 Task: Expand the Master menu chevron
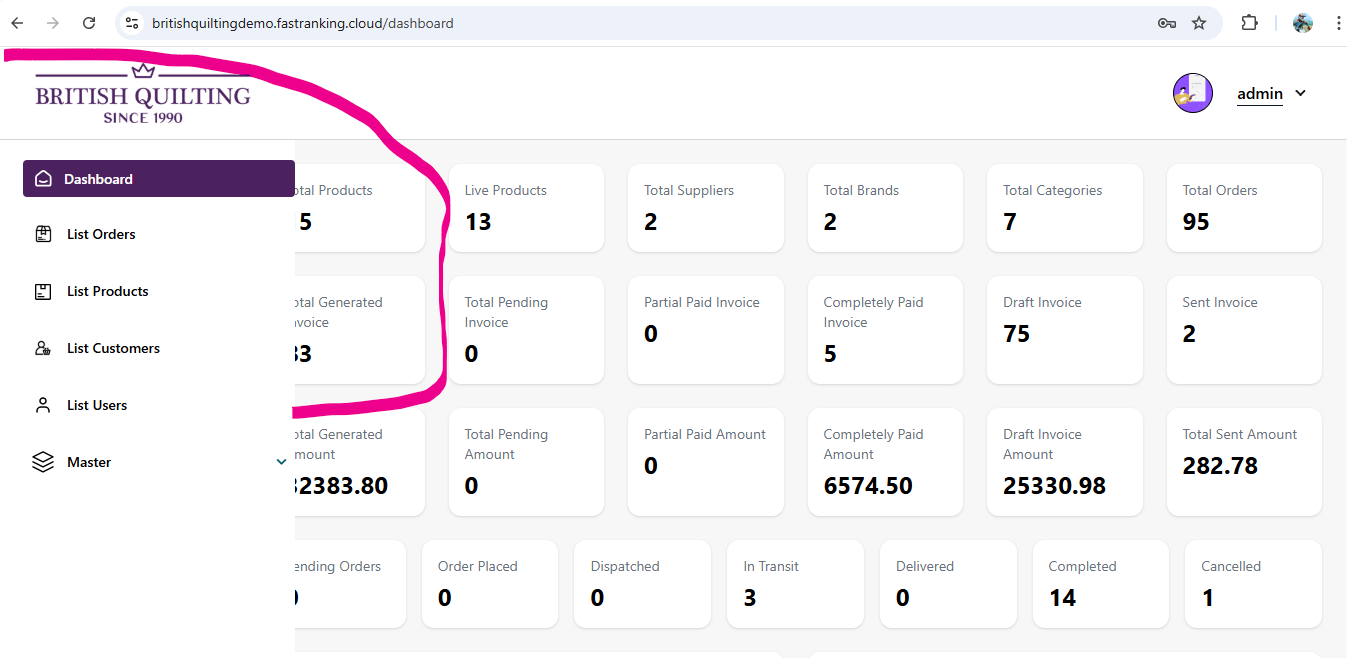pyautogui.click(x=281, y=462)
